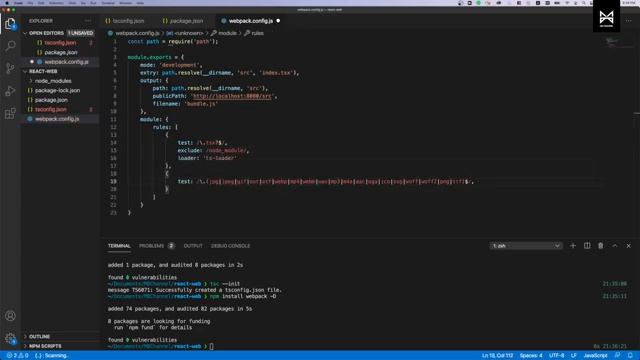Open the Apple menu in macOS menu bar

pyautogui.click(x=7, y=3)
